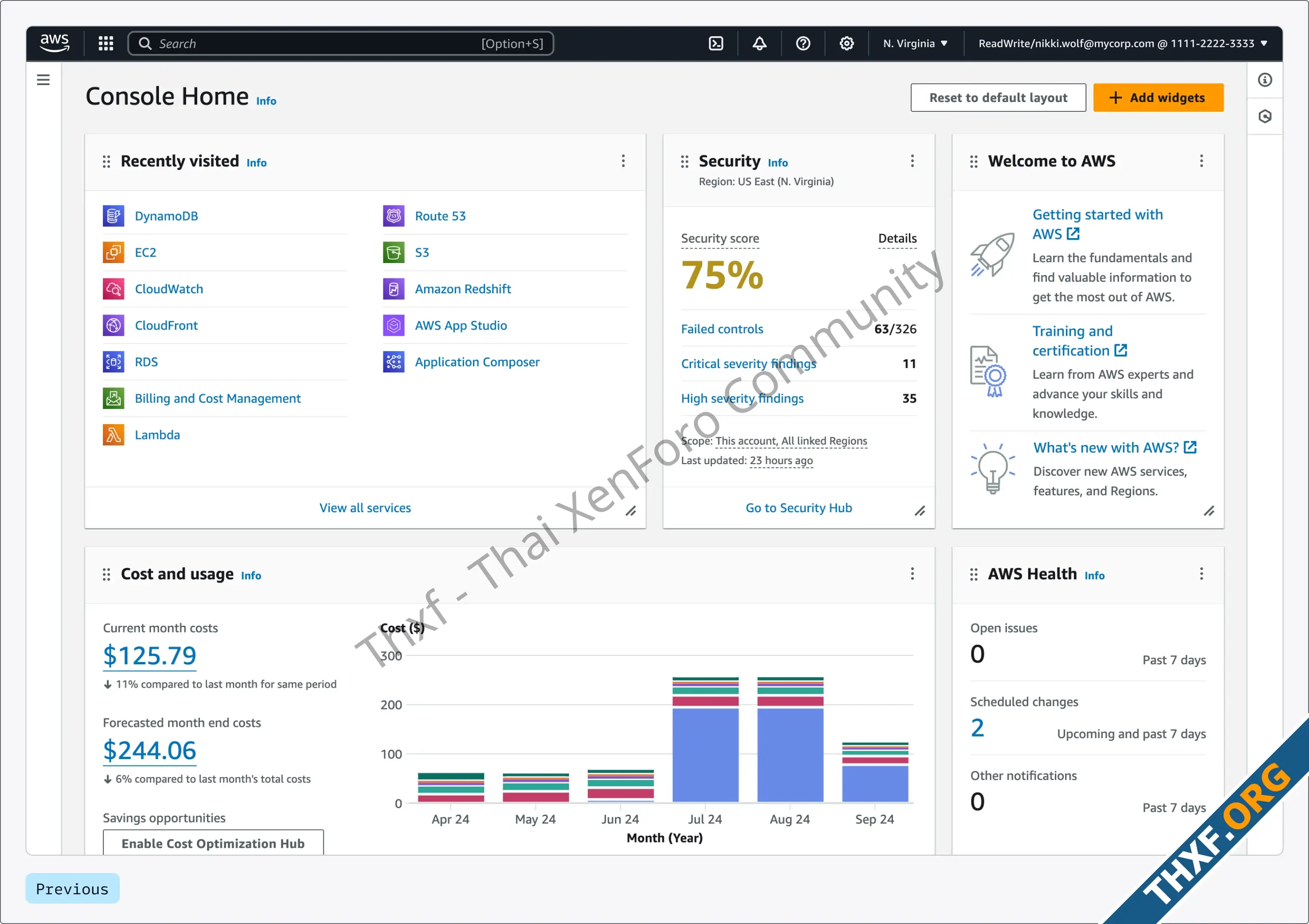Open the AWS logo home link
Screen dimensions: 1309x924
55,43
